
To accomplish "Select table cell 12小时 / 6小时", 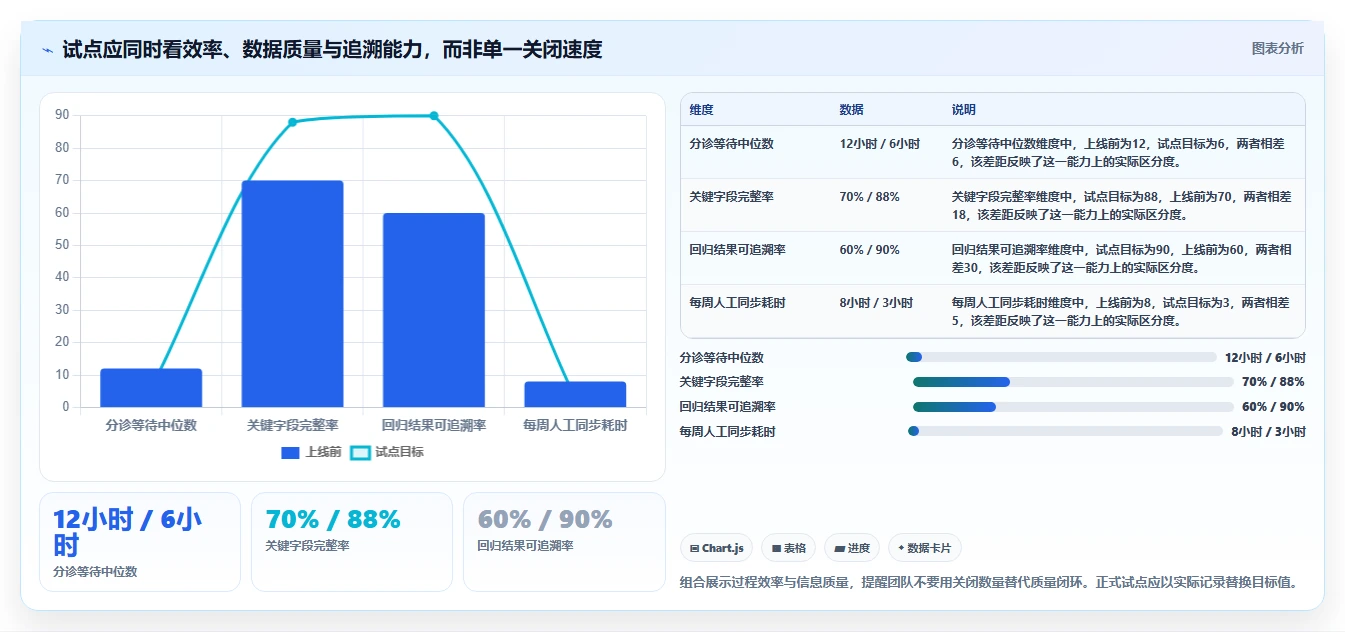I will pos(880,144).
